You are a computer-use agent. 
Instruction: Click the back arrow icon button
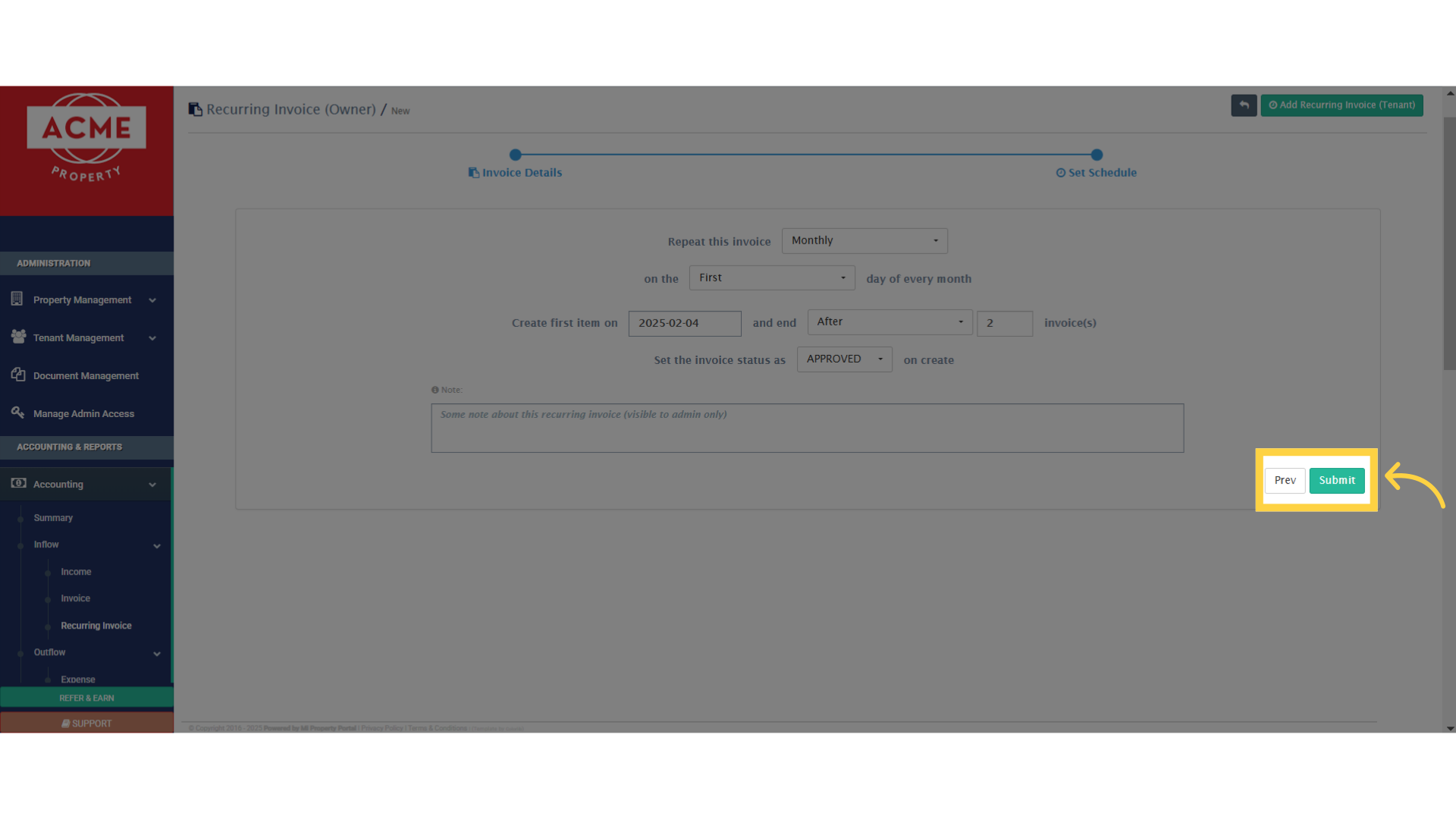point(1244,105)
